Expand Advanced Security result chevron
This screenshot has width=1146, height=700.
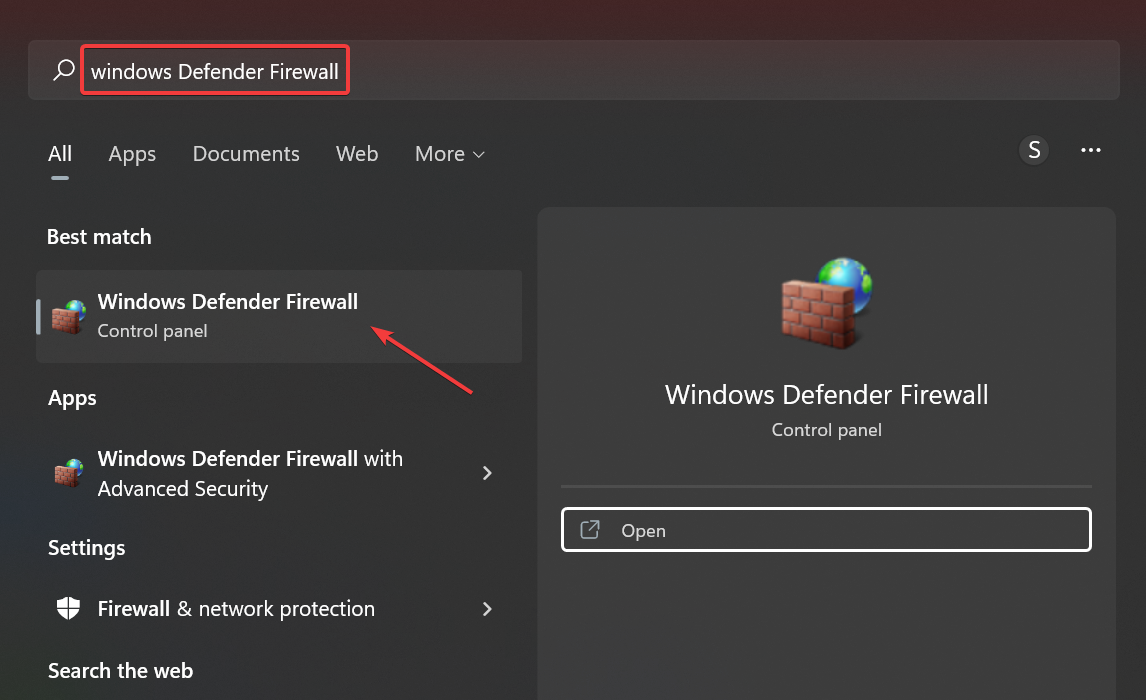[487, 473]
